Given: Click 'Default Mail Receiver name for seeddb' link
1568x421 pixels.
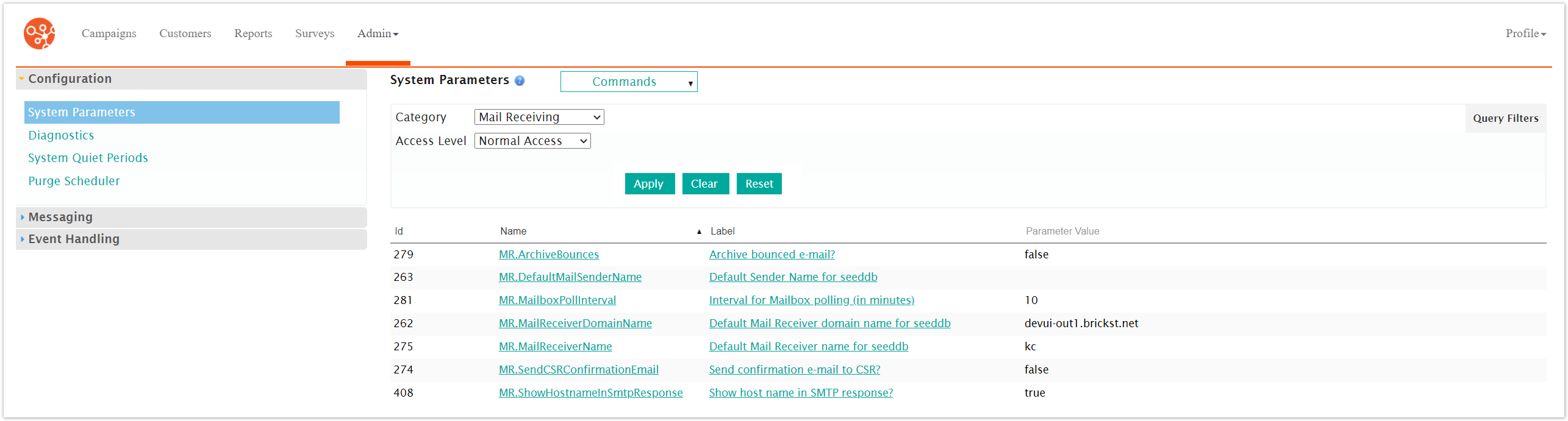Looking at the screenshot, I should tap(809, 347).
